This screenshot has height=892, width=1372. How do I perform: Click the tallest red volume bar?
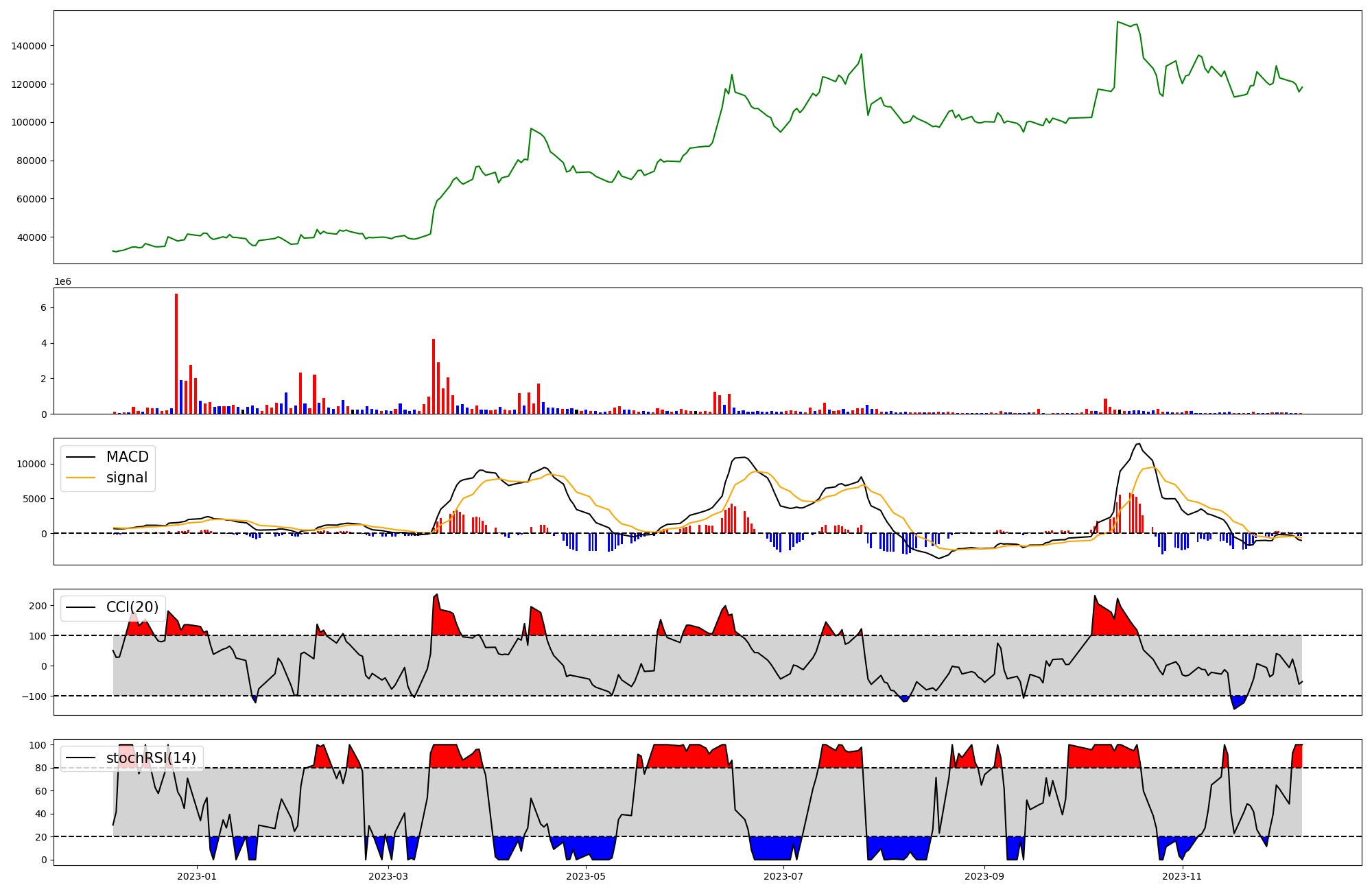[176, 353]
